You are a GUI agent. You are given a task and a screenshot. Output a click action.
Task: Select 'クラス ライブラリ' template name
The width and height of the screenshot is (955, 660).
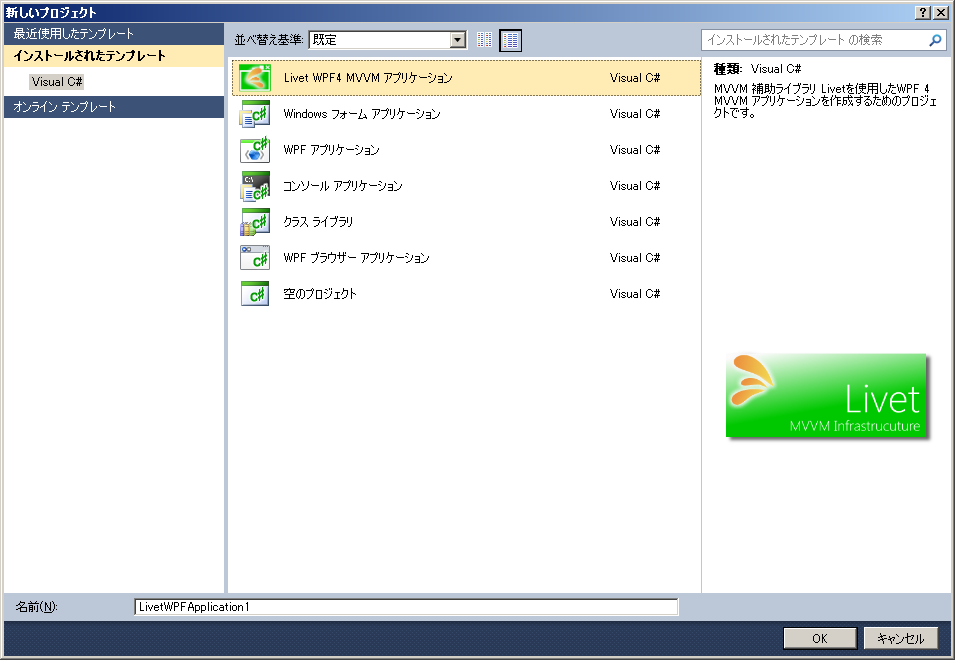(x=319, y=222)
